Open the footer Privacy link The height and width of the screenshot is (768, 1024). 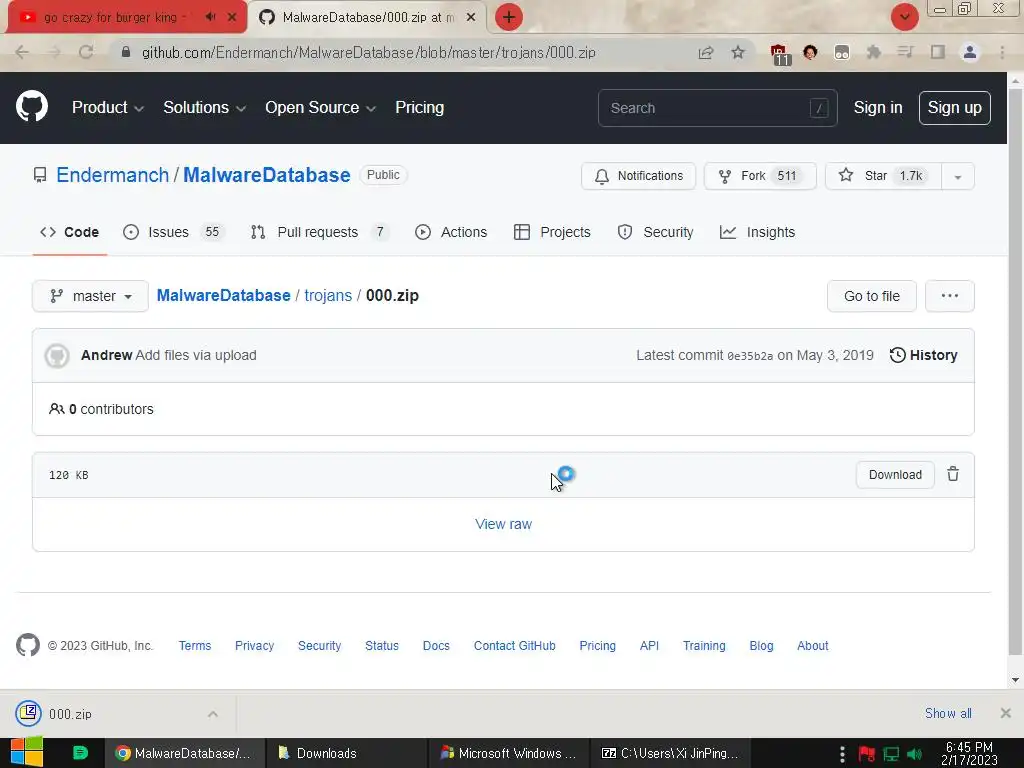click(254, 645)
